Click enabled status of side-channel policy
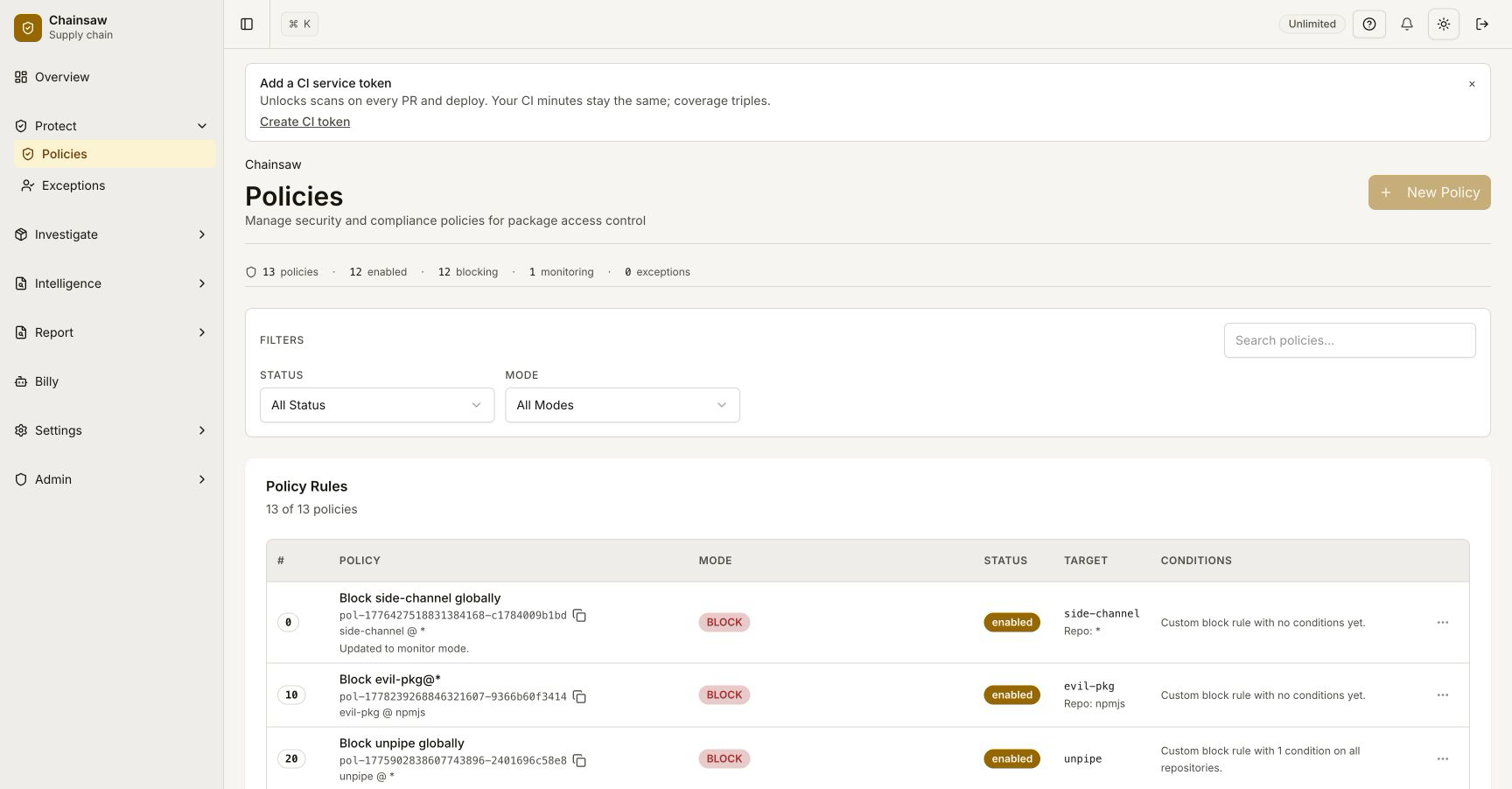This screenshot has width=1512, height=789. click(1011, 623)
